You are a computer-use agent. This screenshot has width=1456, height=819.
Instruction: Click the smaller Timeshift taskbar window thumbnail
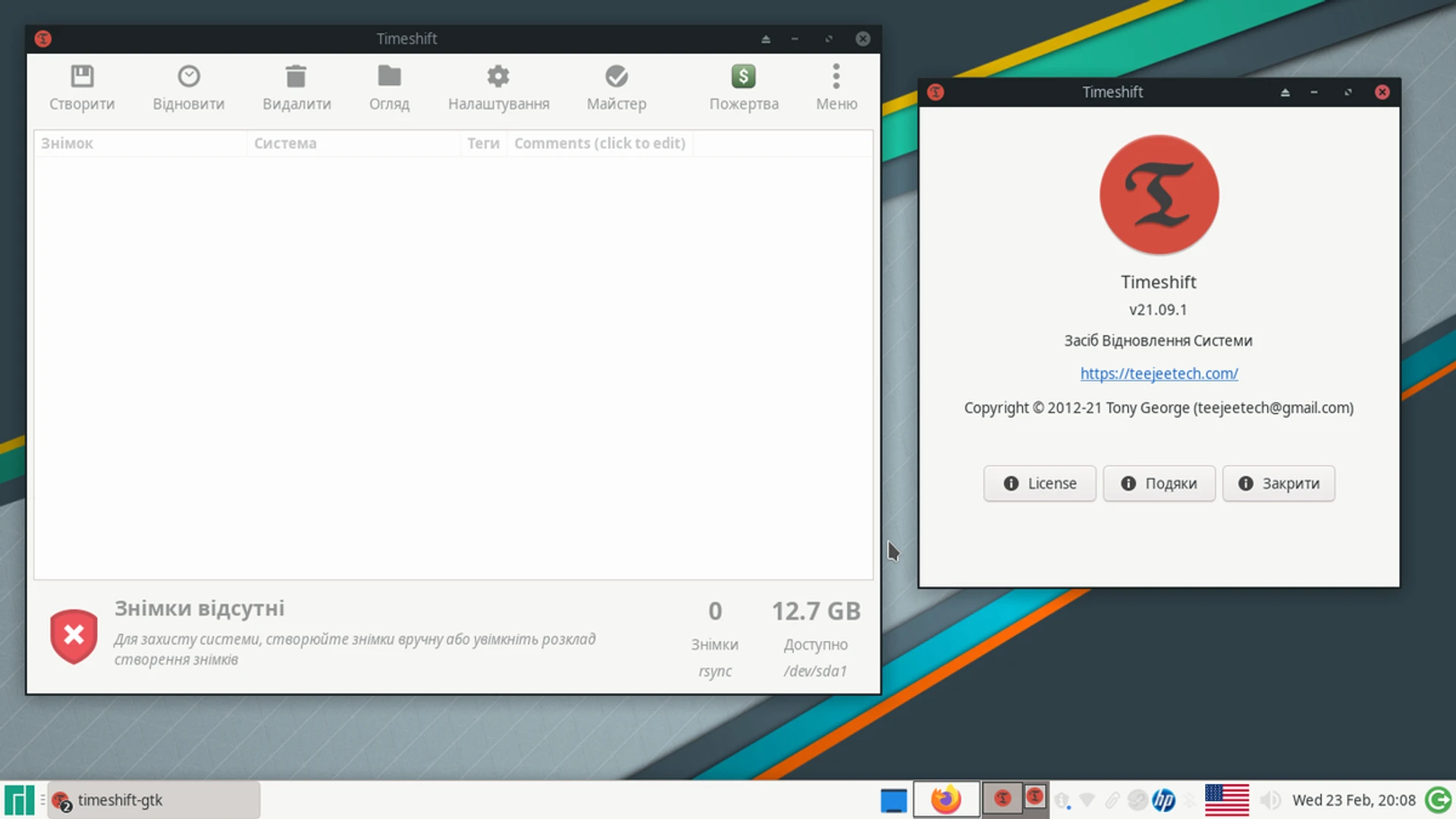tap(1035, 796)
